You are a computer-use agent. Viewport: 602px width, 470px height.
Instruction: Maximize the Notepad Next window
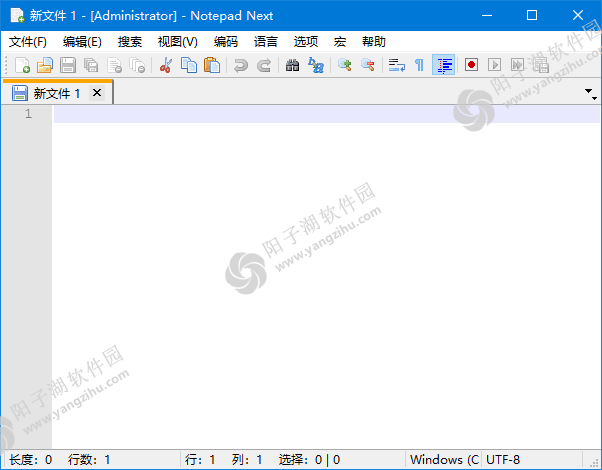pos(532,15)
